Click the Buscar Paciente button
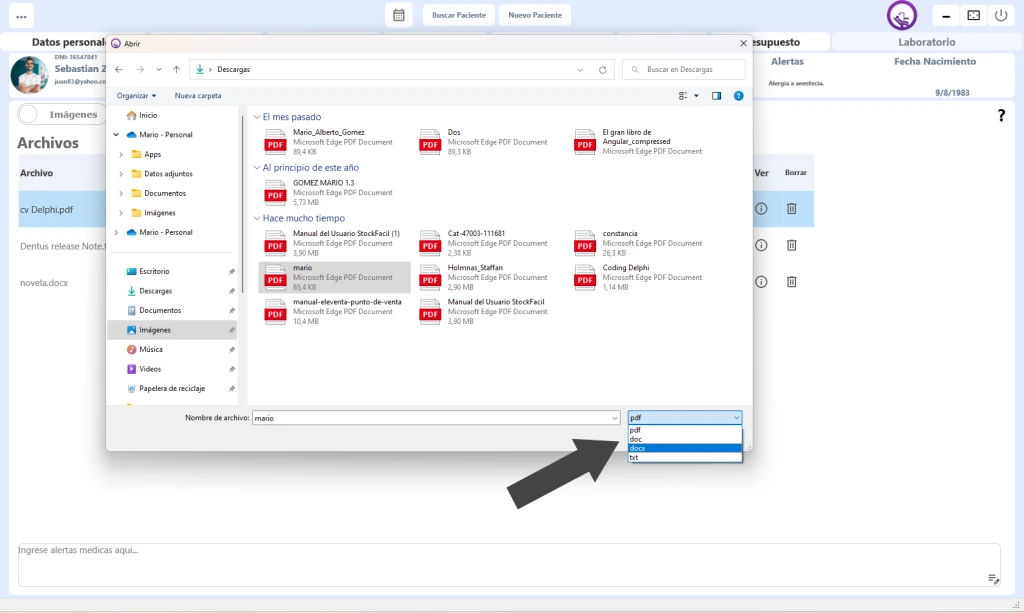Viewport: 1024px width, 613px height. [x=459, y=15]
